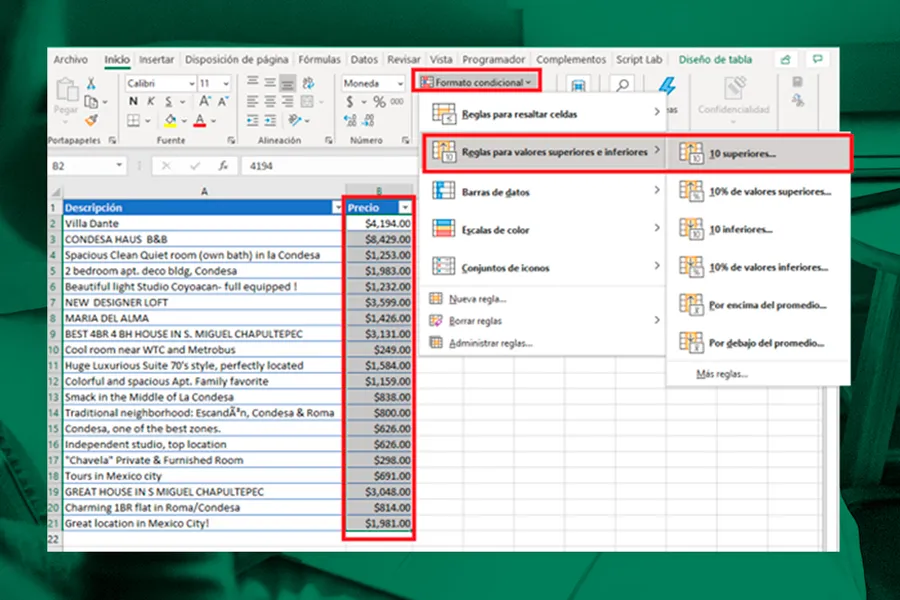Click the accounting dollar format icon

[x=350, y=102]
